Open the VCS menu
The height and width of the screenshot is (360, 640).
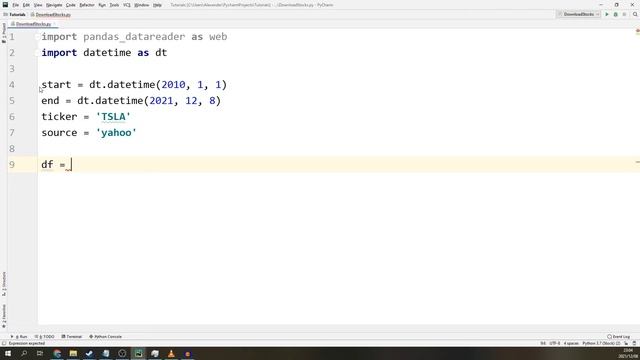coord(127,5)
